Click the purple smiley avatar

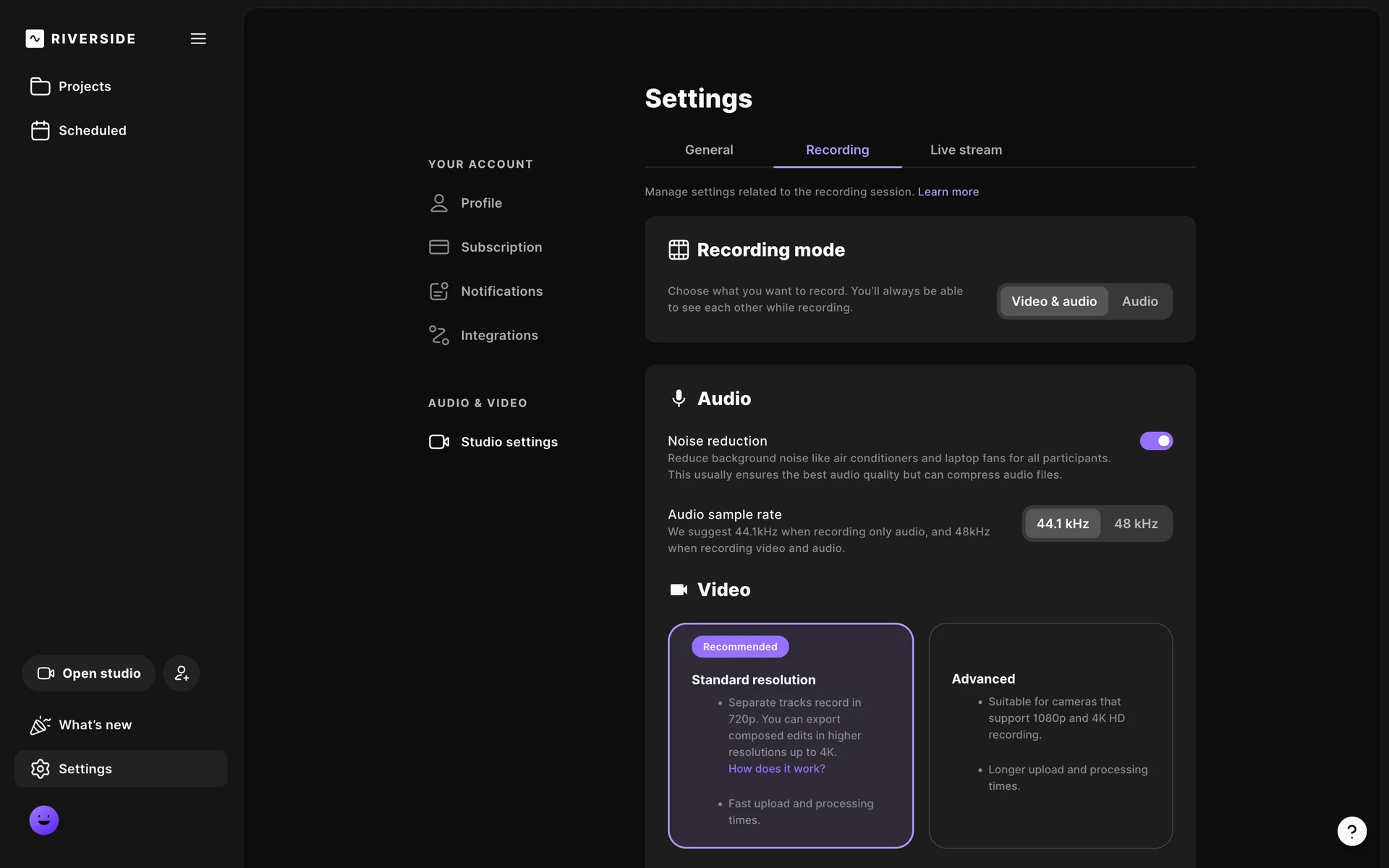pos(44,820)
